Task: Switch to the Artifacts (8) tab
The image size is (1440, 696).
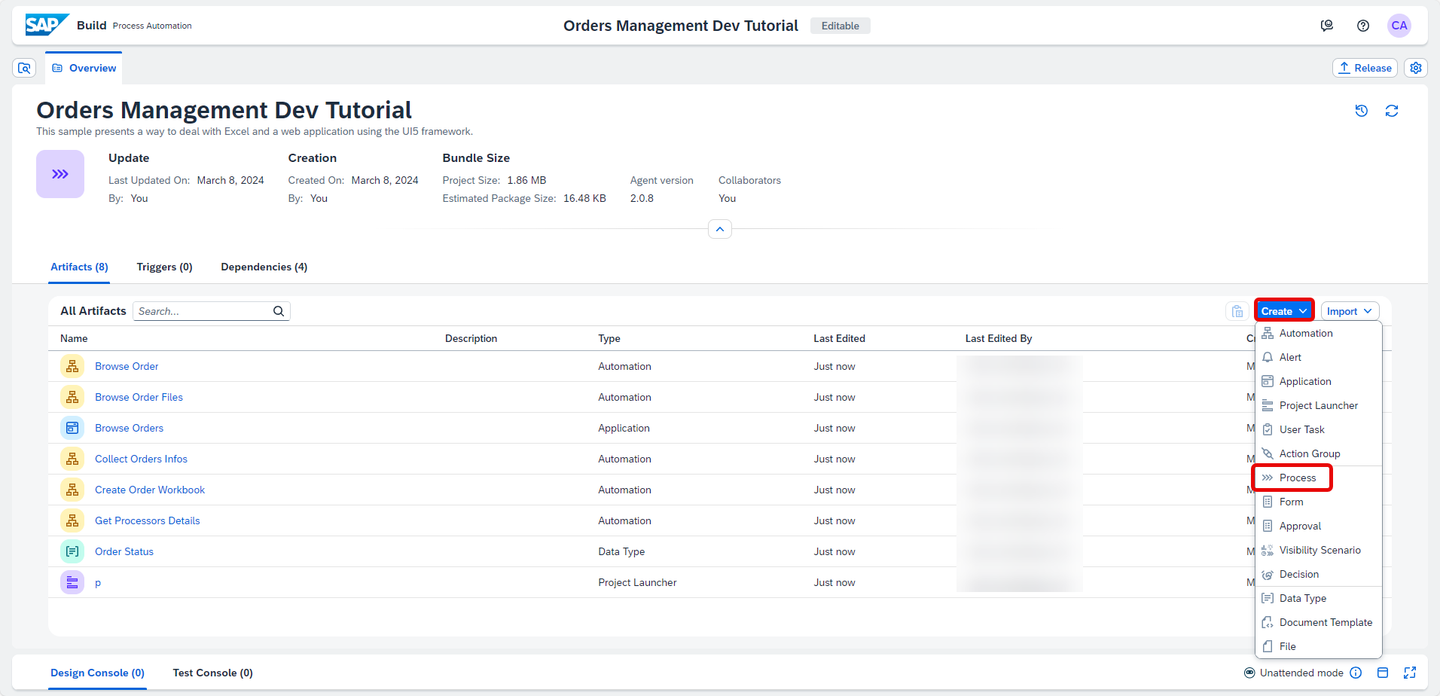Action: pos(79,267)
